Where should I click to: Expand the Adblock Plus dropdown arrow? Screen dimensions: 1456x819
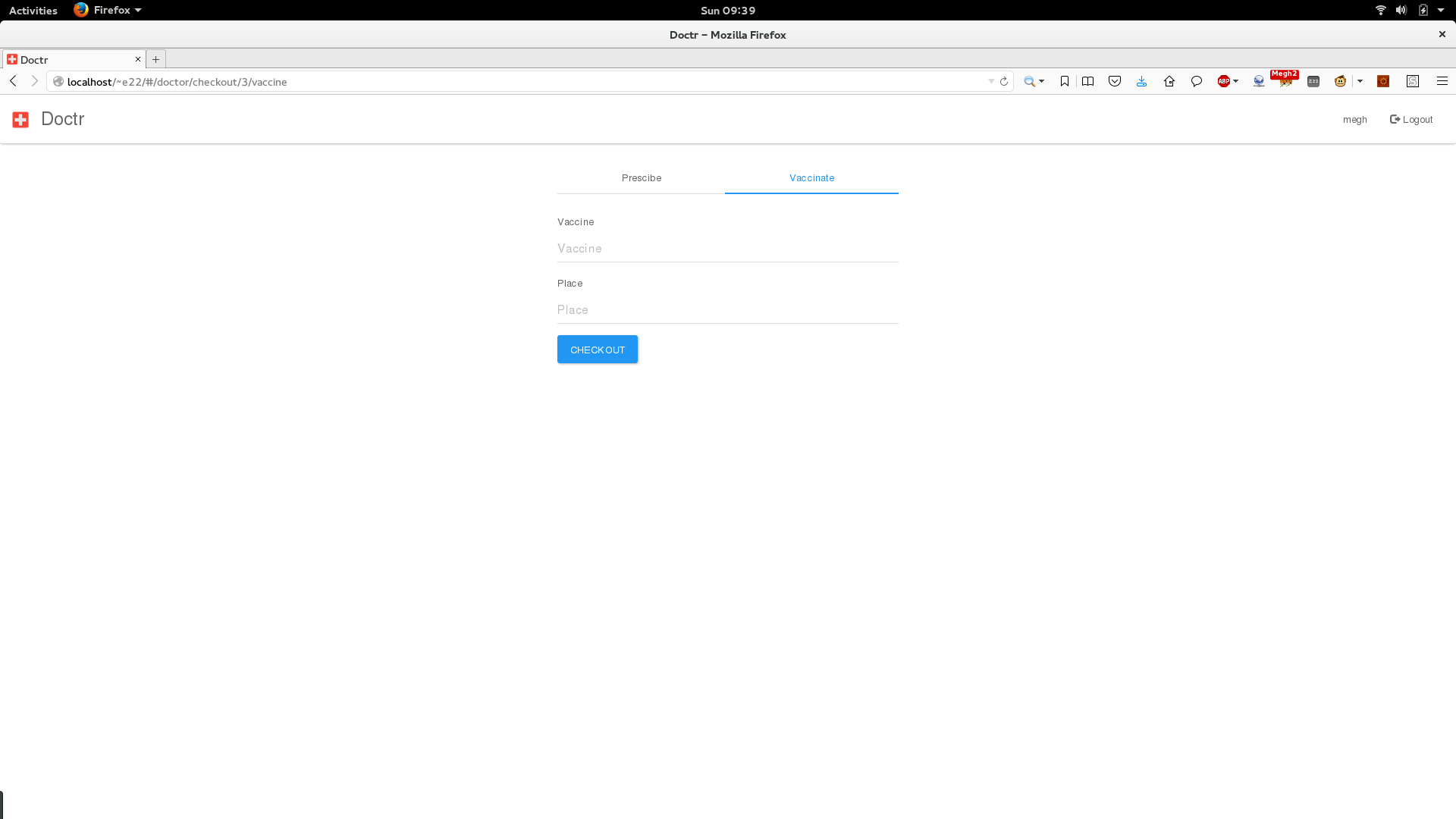pos(1236,81)
